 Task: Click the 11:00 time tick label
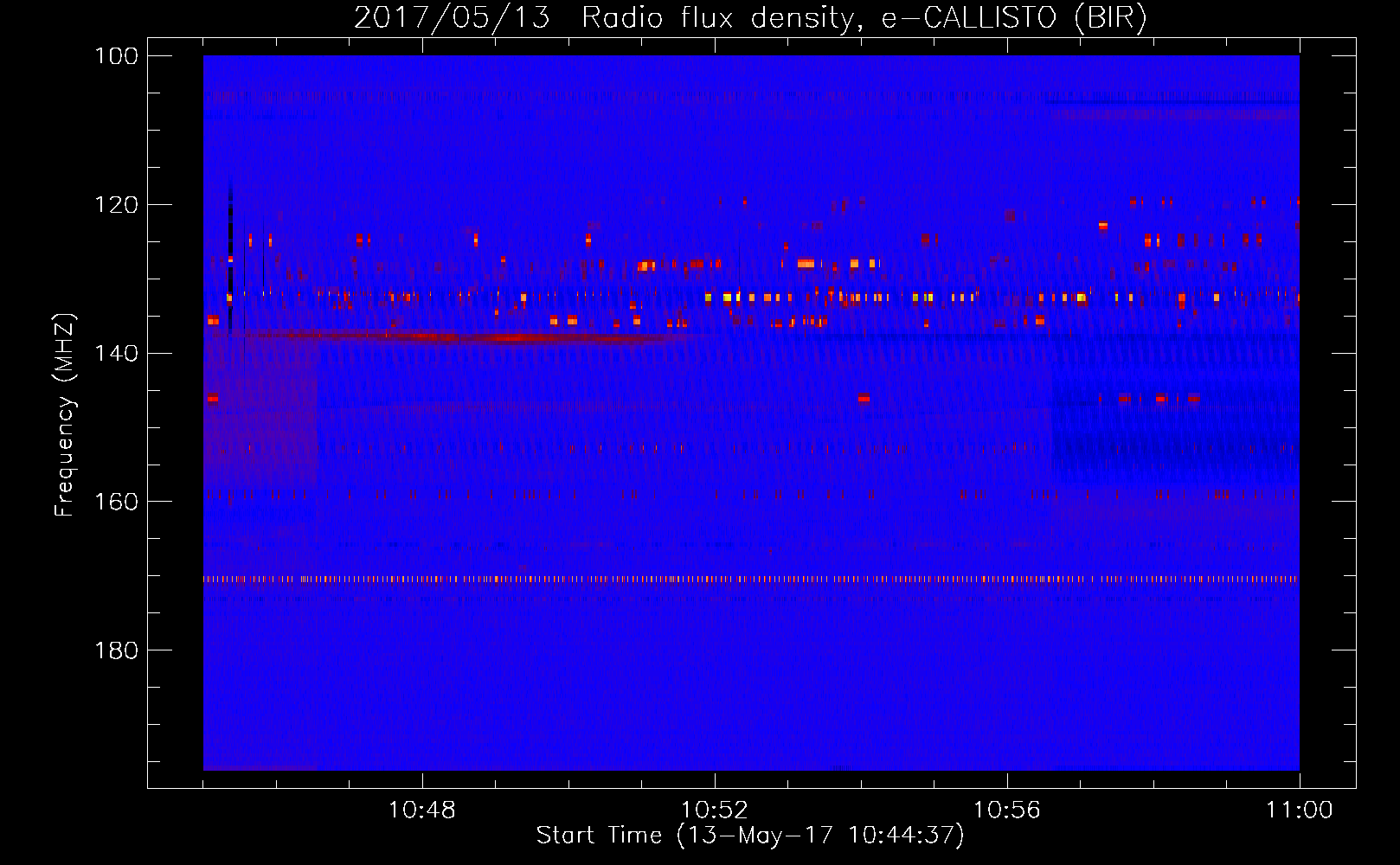point(1300,811)
